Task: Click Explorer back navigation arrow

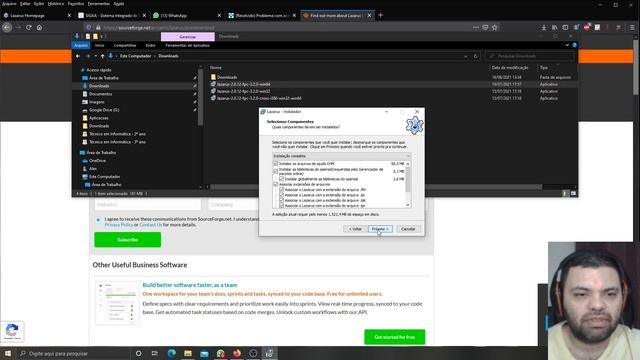Action: click(78, 56)
